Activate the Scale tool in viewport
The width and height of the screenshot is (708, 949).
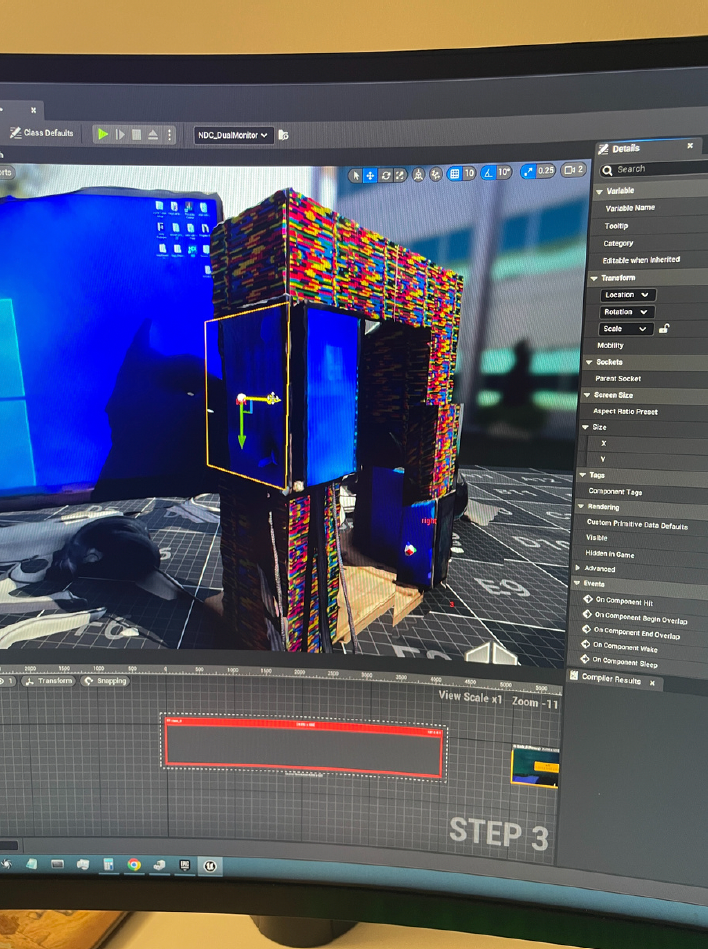click(400, 176)
